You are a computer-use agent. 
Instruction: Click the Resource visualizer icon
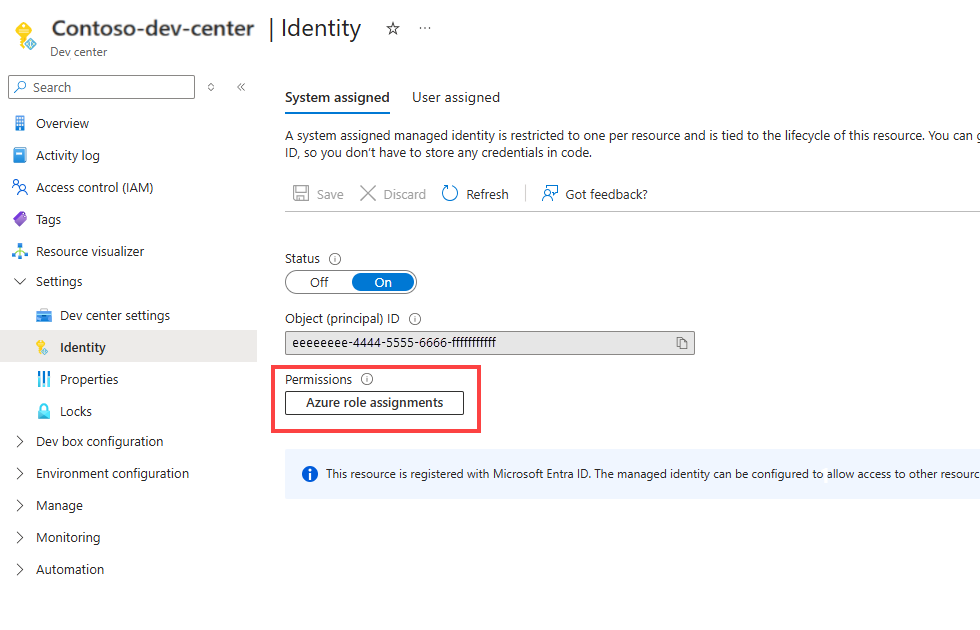coord(20,251)
